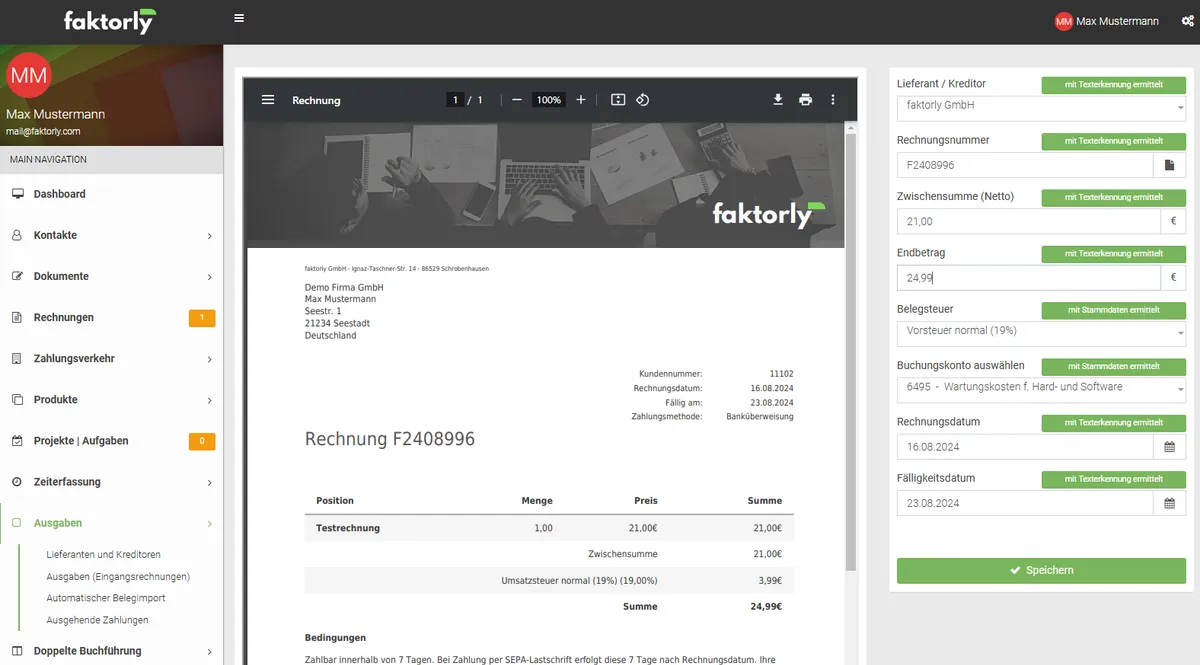Toggle the sidebar hamburger menu in top bar
This screenshot has height=665, width=1200.
click(238, 18)
